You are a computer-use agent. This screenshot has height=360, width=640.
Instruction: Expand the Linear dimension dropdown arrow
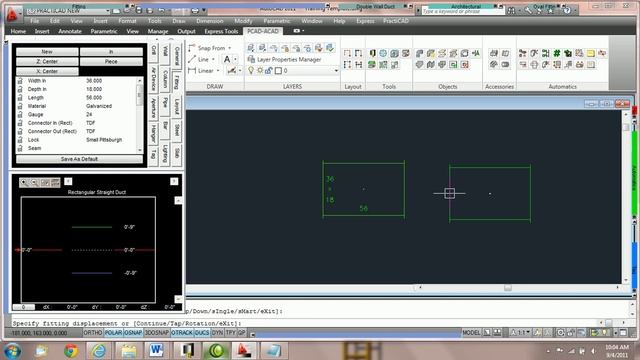(x=218, y=71)
